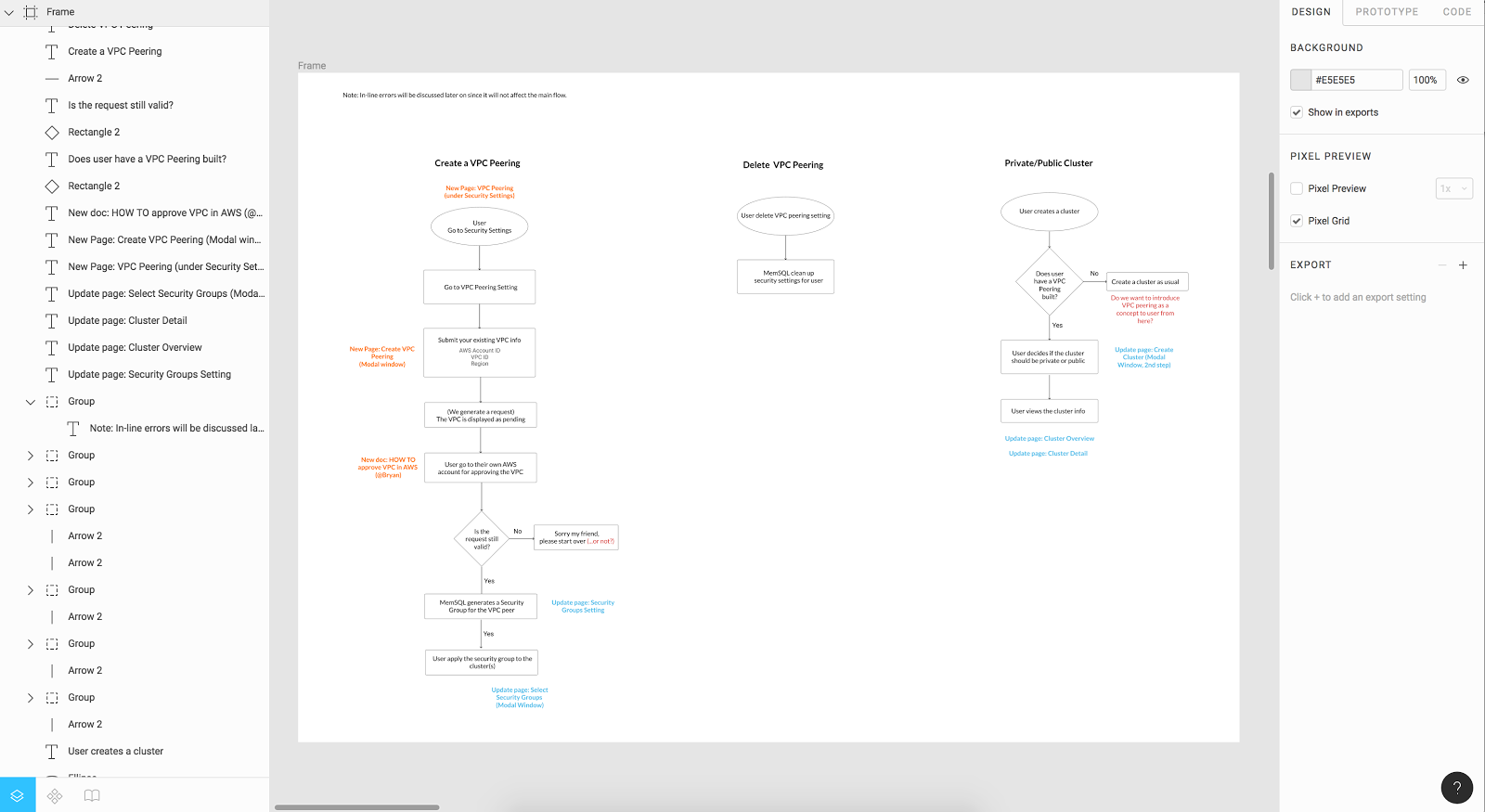Open the Layers panel icon
Screen dimensions: 1485x812
click(18, 795)
